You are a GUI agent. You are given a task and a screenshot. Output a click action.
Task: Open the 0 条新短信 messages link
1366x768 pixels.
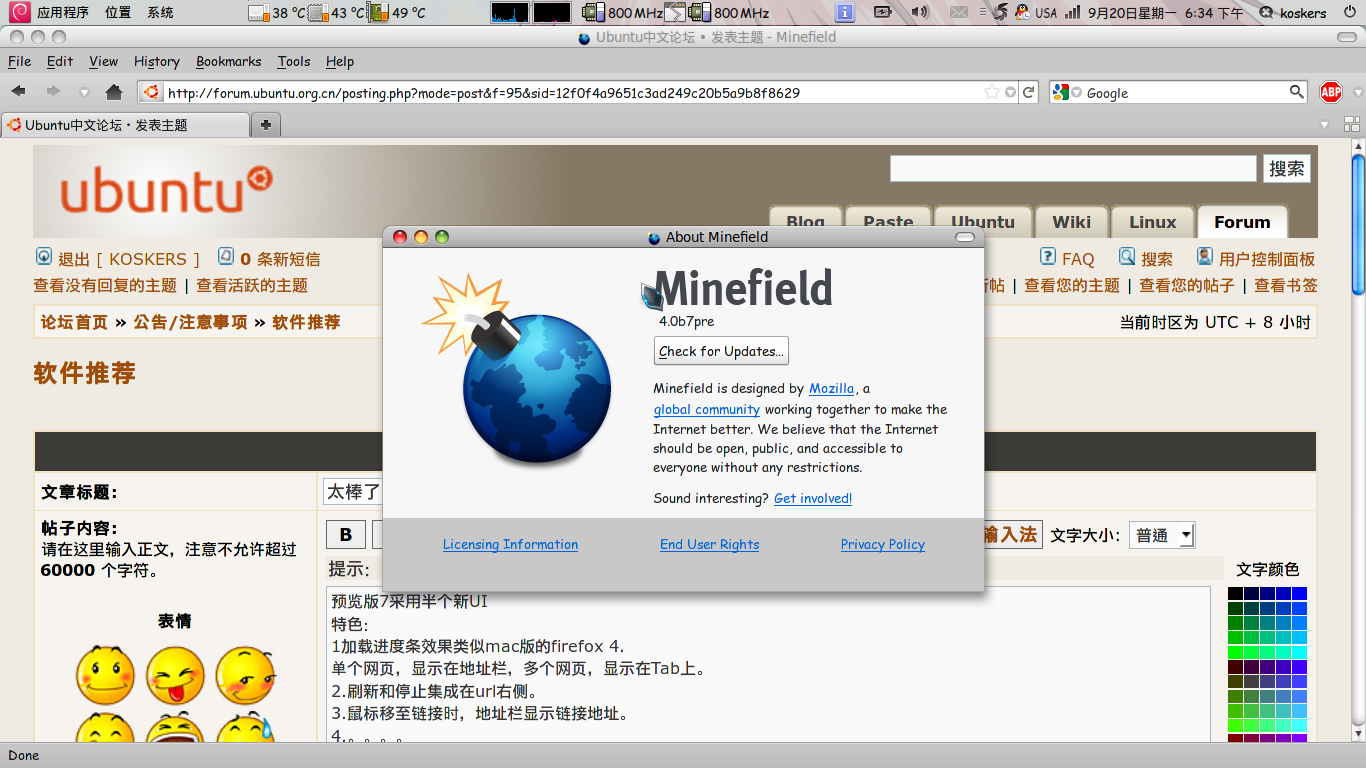click(x=280, y=259)
